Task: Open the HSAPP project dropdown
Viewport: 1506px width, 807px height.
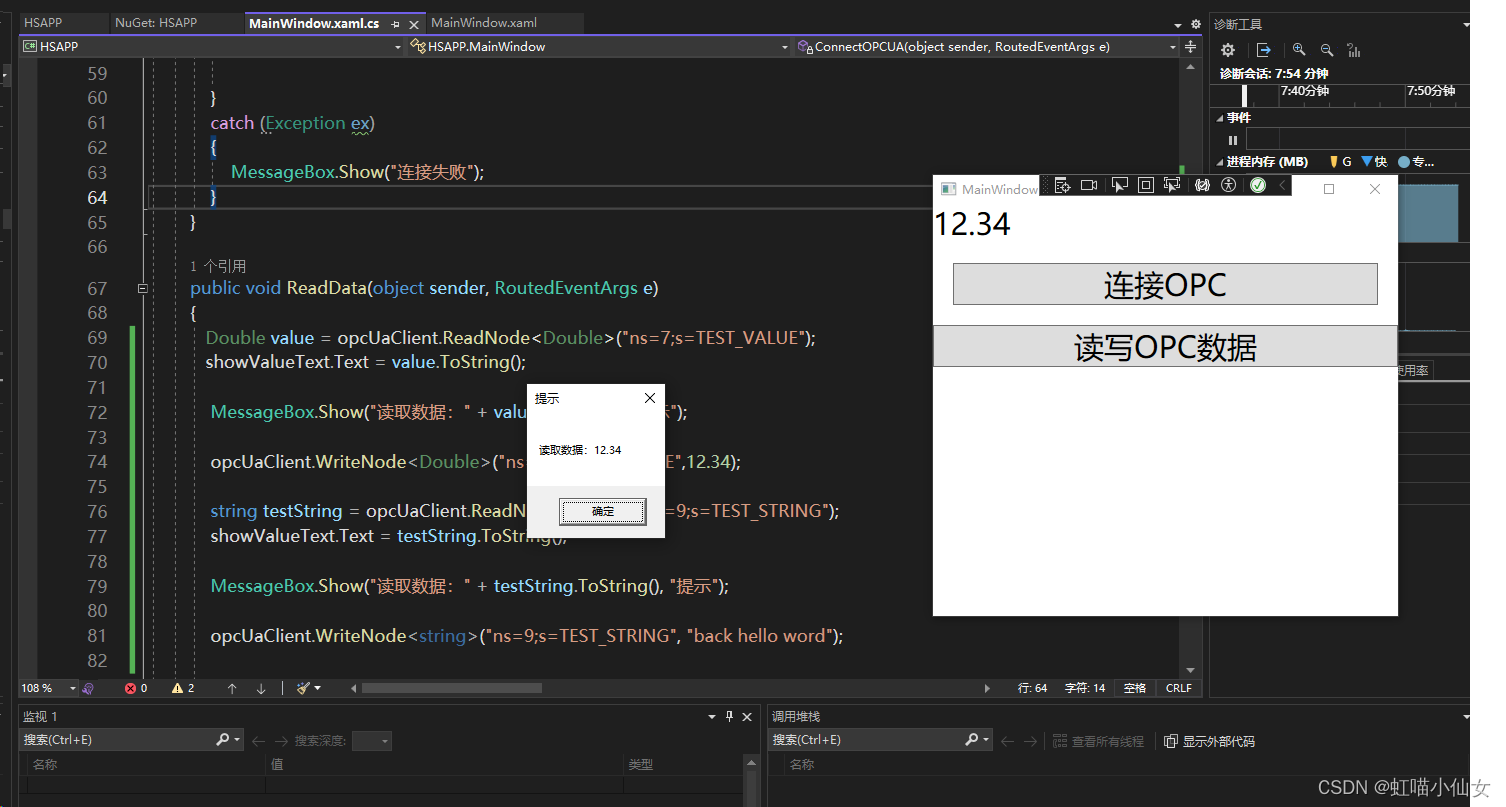Action: pos(397,47)
